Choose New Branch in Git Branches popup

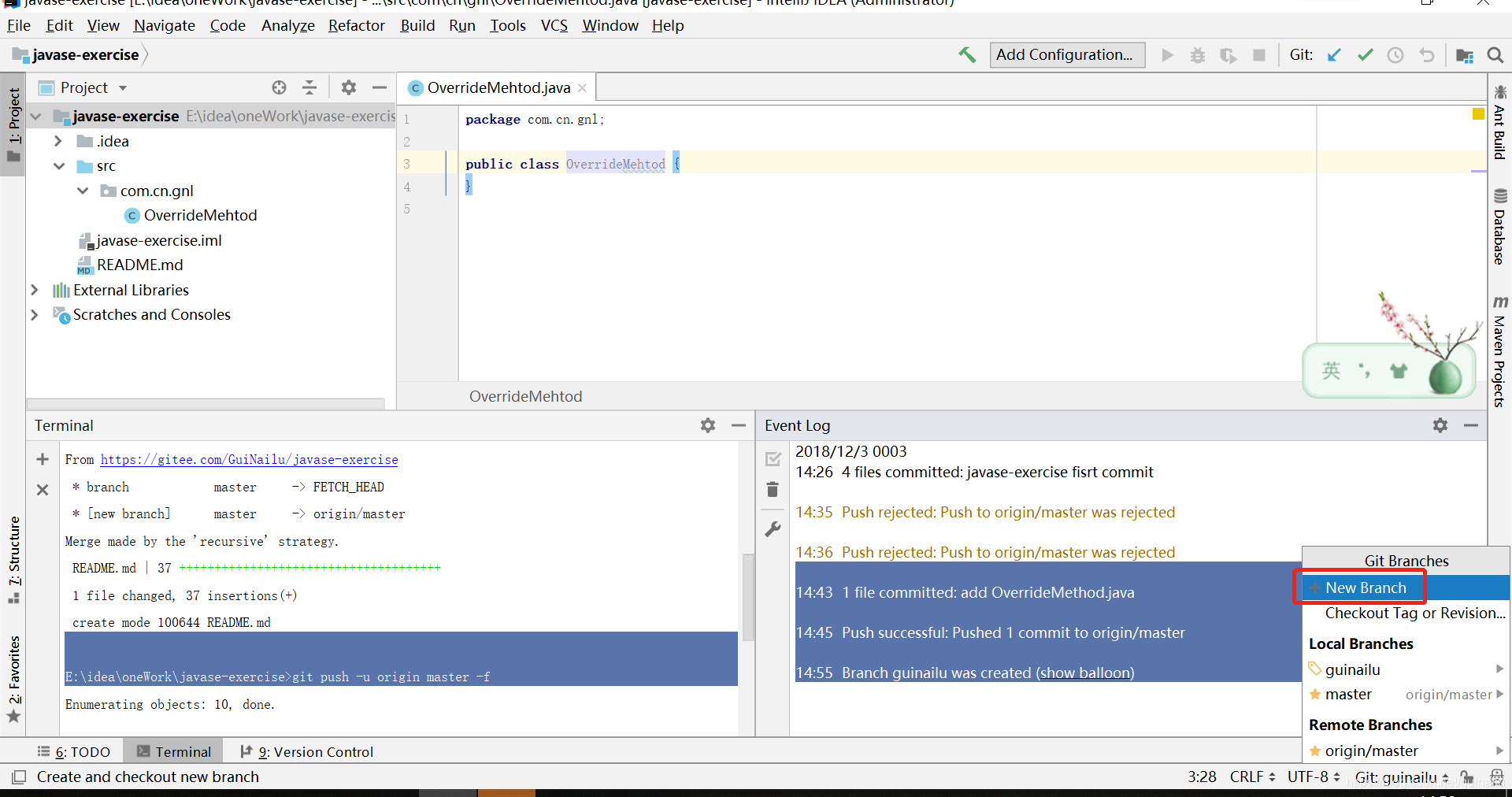pos(1406,588)
